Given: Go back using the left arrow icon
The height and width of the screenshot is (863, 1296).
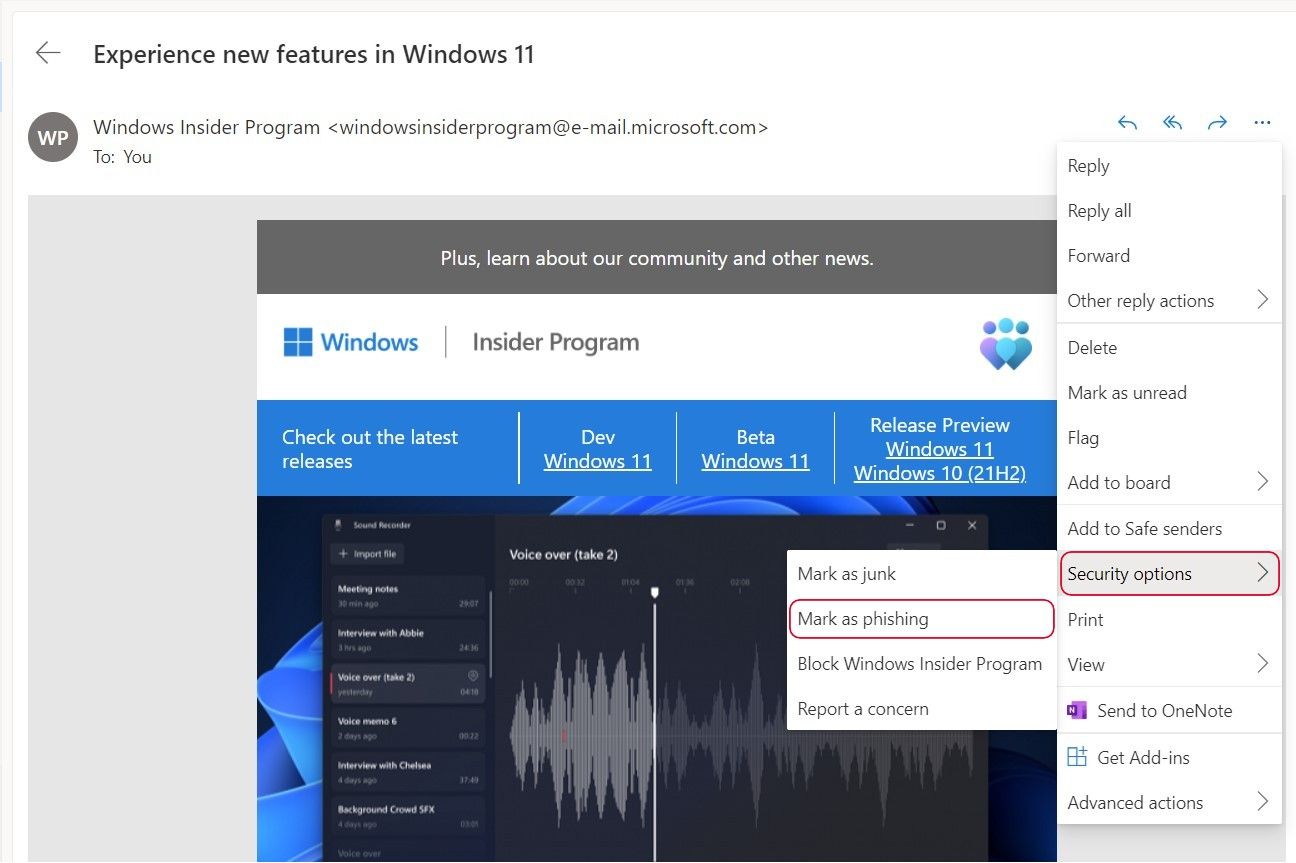Looking at the screenshot, I should point(48,53).
